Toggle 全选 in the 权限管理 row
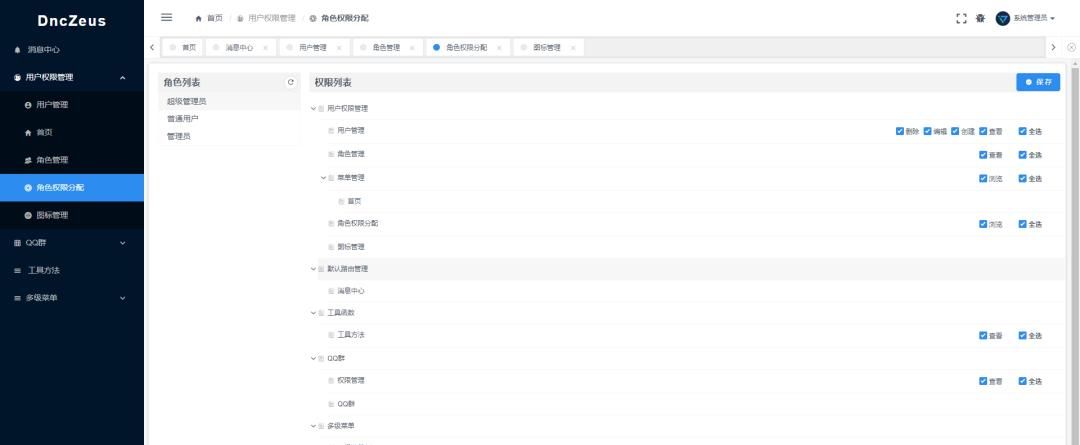The image size is (1080, 445). tap(1022, 381)
